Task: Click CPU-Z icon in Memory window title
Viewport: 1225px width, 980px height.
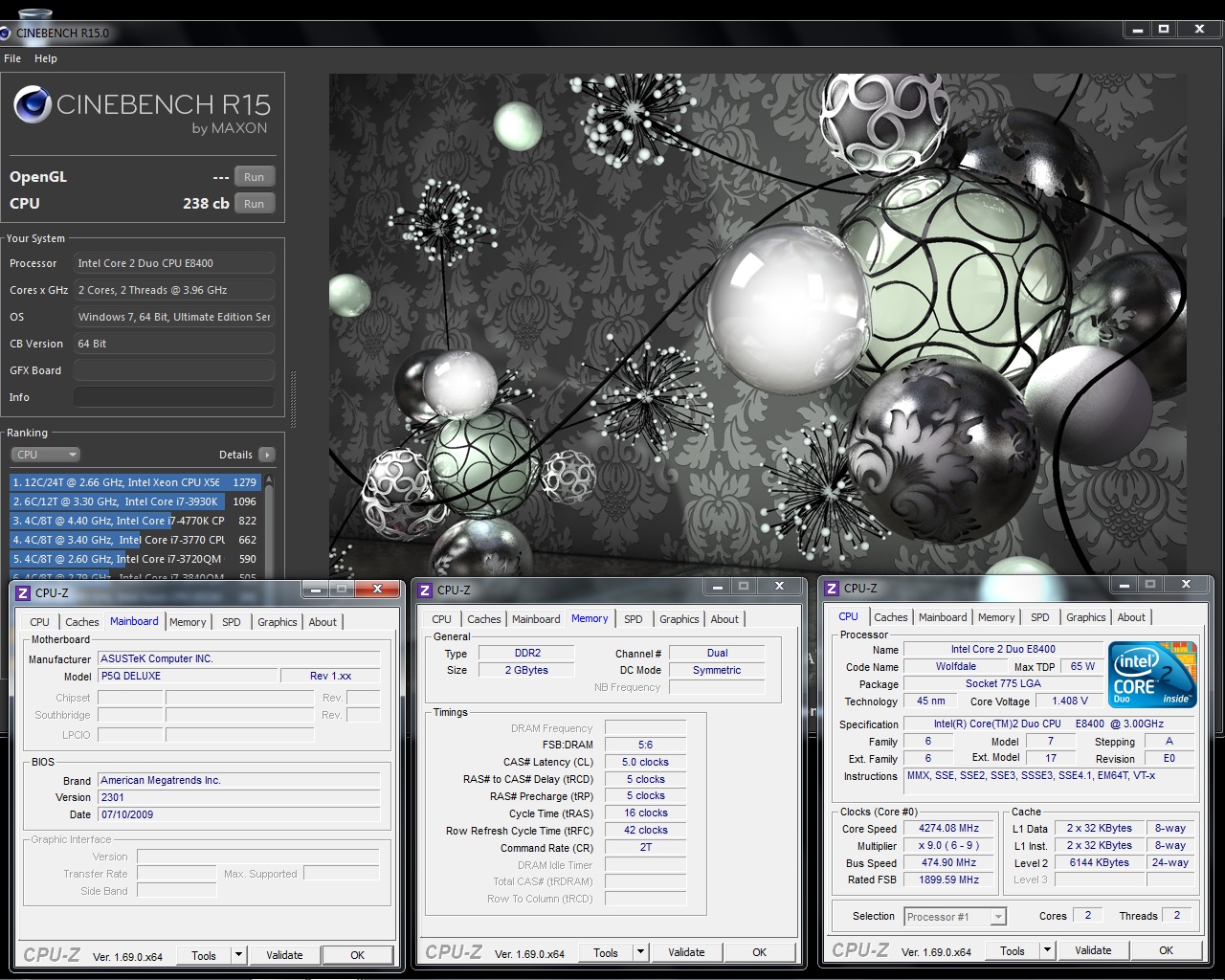Action: 425,590
